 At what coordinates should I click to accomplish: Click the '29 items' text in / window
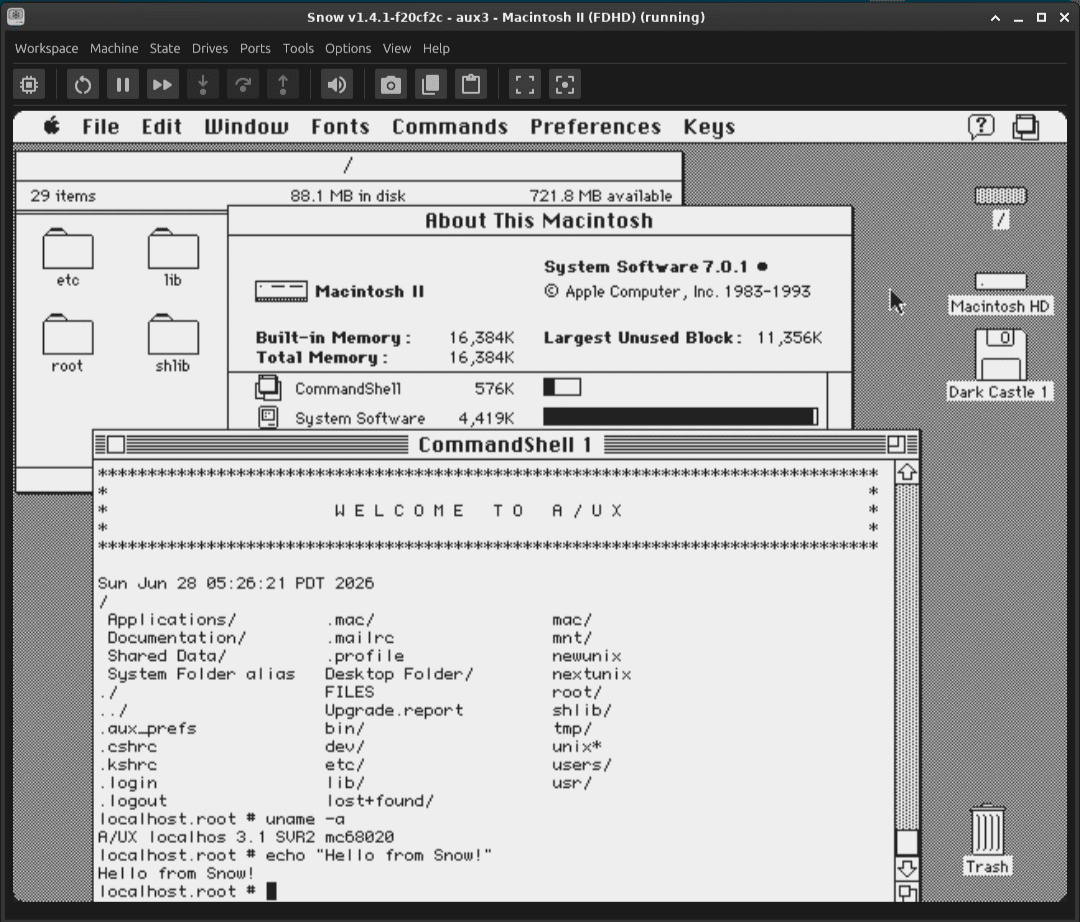click(x=63, y=196)
